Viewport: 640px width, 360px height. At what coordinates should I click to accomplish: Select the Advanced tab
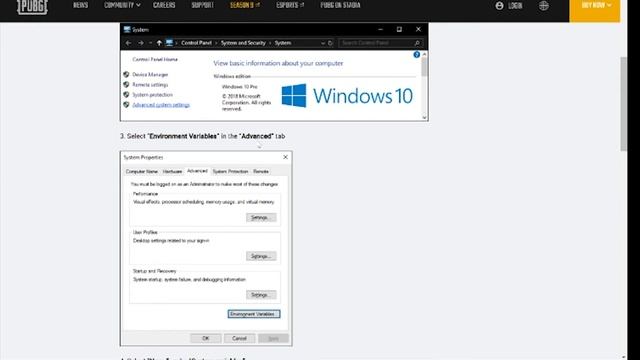197,171
